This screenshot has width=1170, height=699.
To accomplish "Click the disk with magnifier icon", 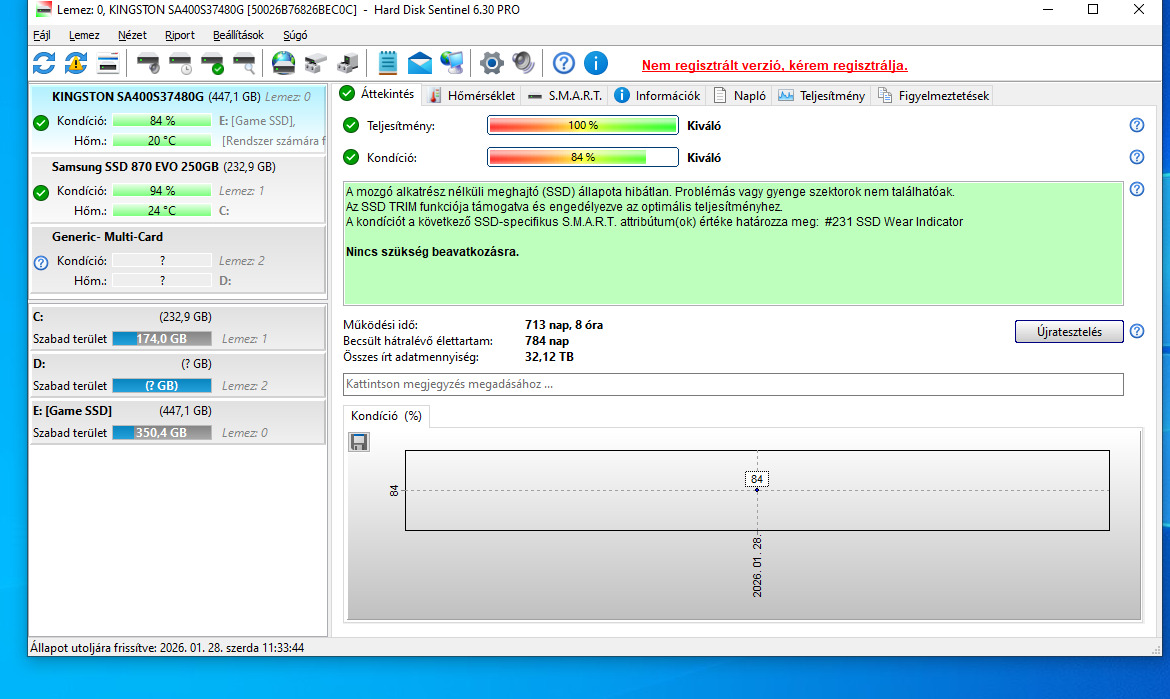I will pos(245,63).
